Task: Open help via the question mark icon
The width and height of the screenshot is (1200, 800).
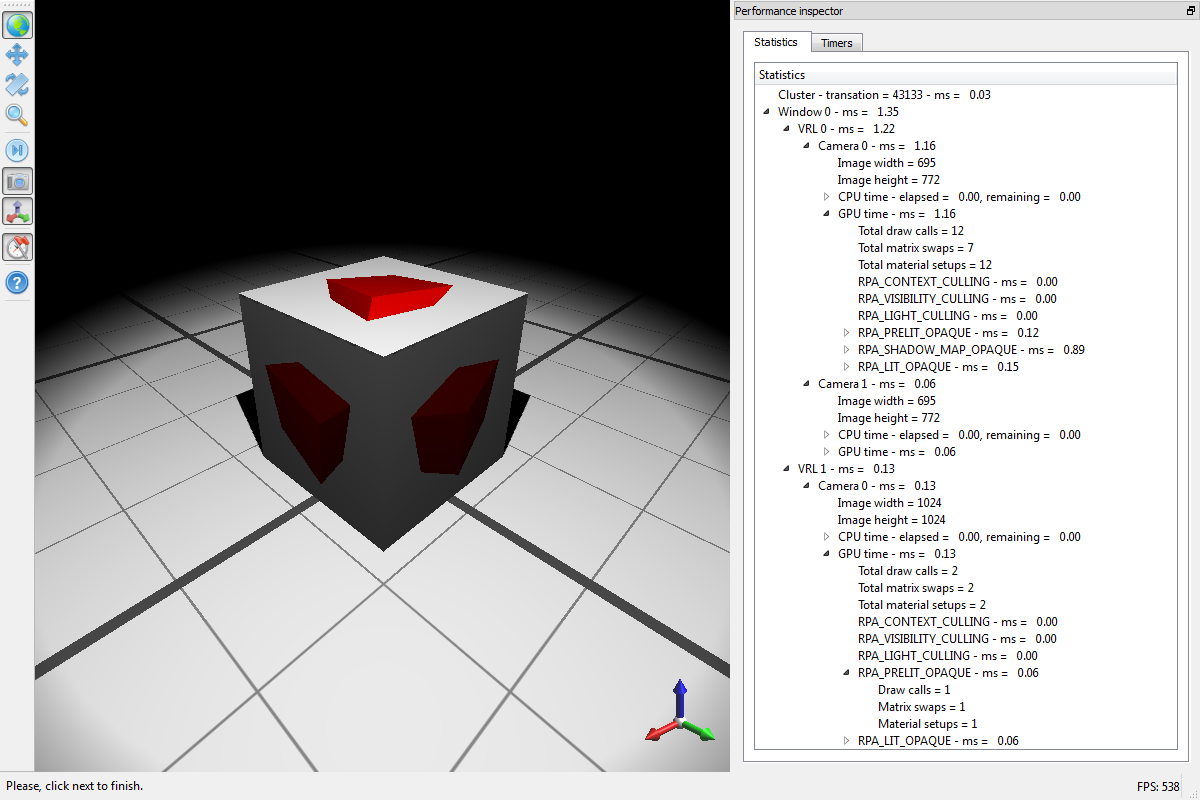Action: click(x=17, y=282)
